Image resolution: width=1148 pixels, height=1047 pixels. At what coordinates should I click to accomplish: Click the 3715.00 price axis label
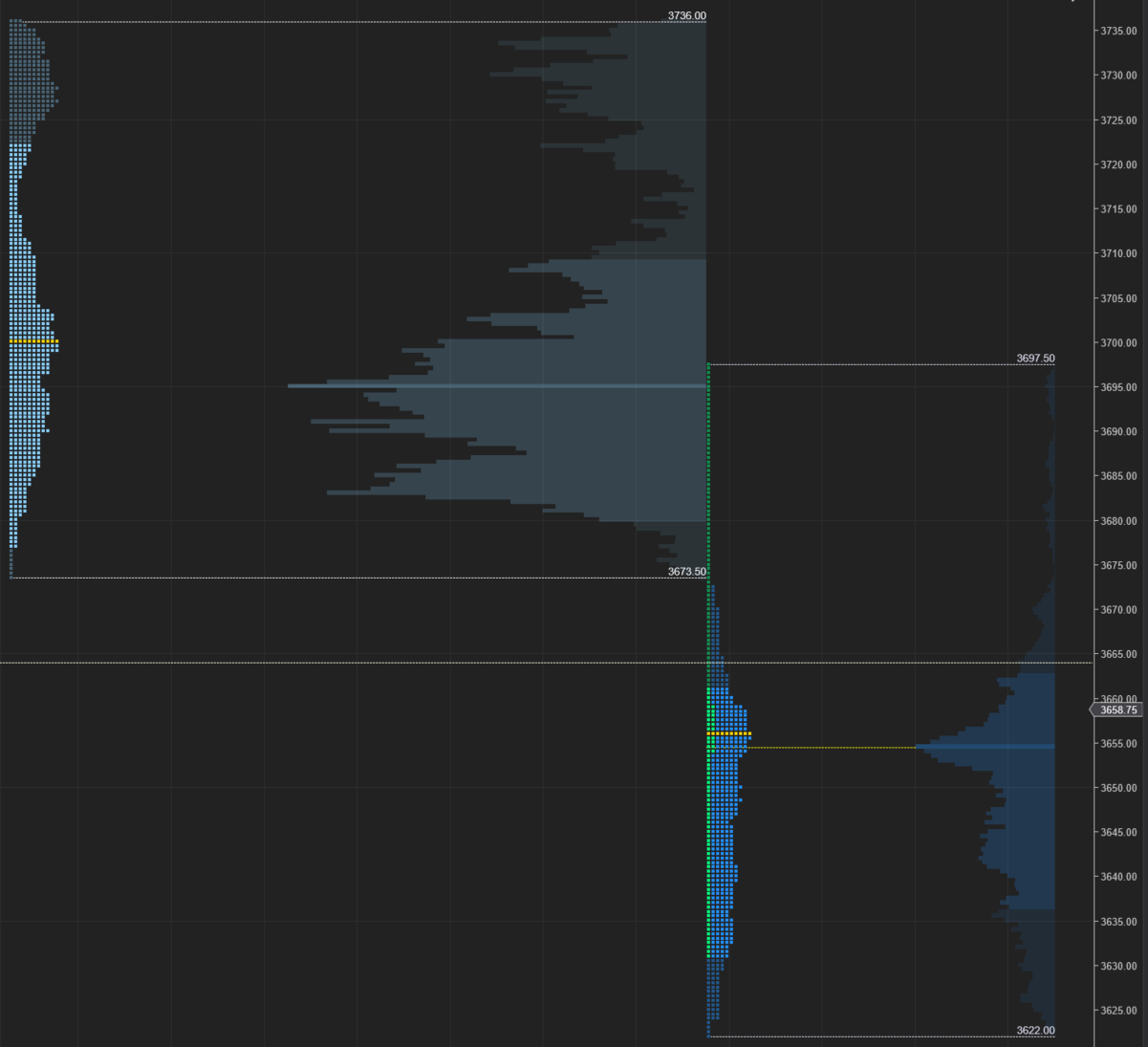[1118, 208]
